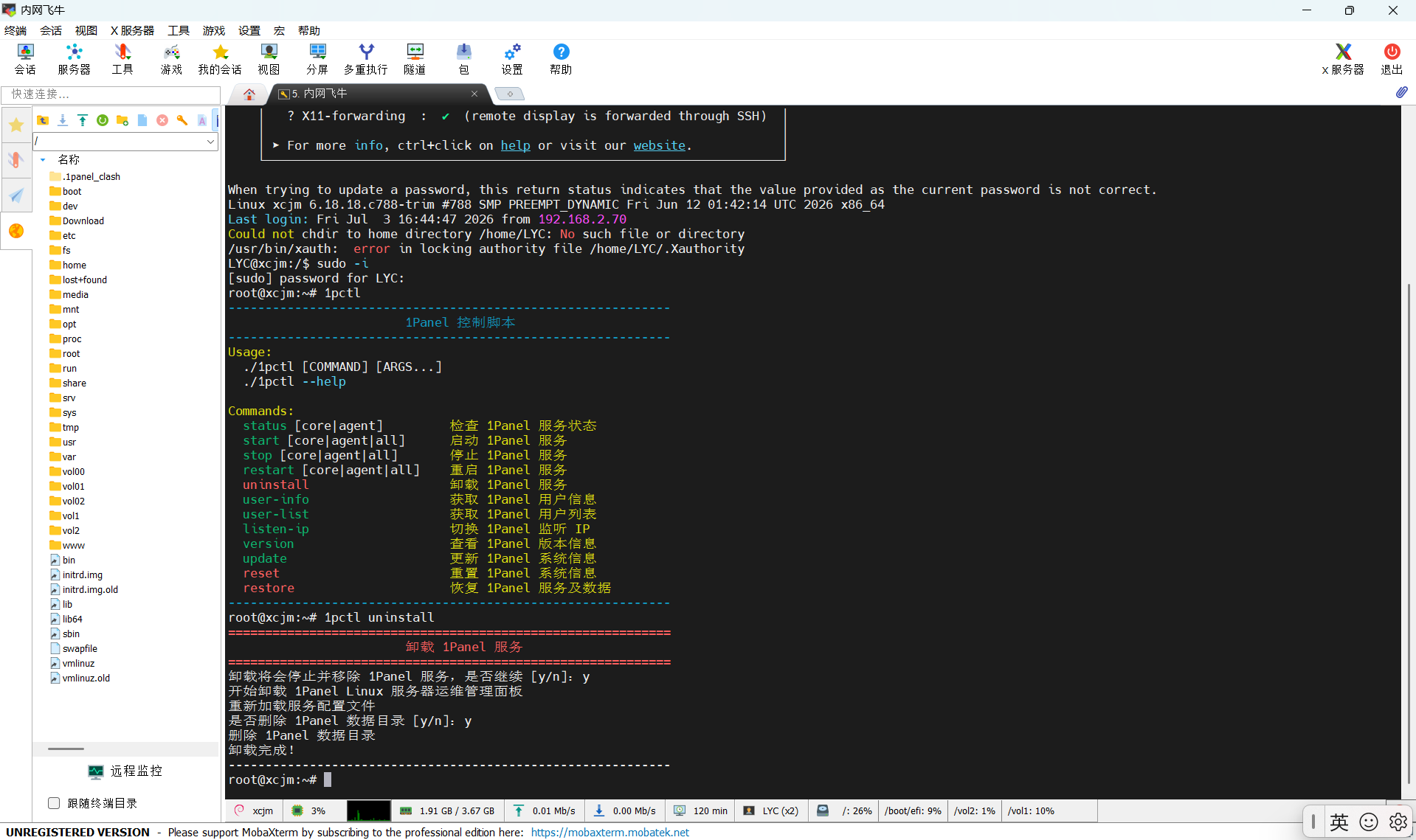This screenshot has height=840, width=1416.
Task: Toggle the 名称 column sort arrow
Action: pyautogui.click(x=43, y=159)
